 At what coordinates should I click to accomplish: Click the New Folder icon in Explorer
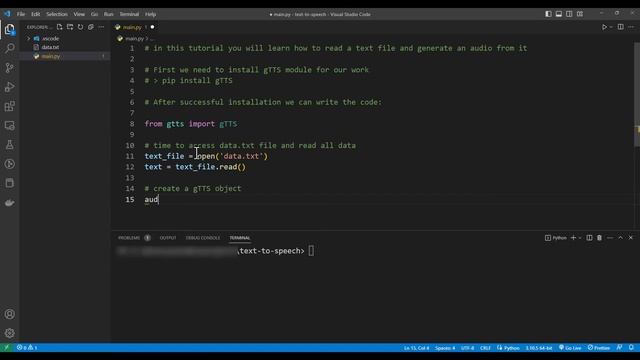70,27
